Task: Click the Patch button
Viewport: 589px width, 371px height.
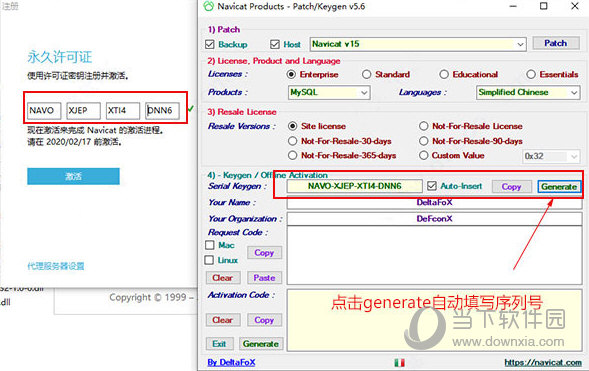Action: (x=556, y=43)
